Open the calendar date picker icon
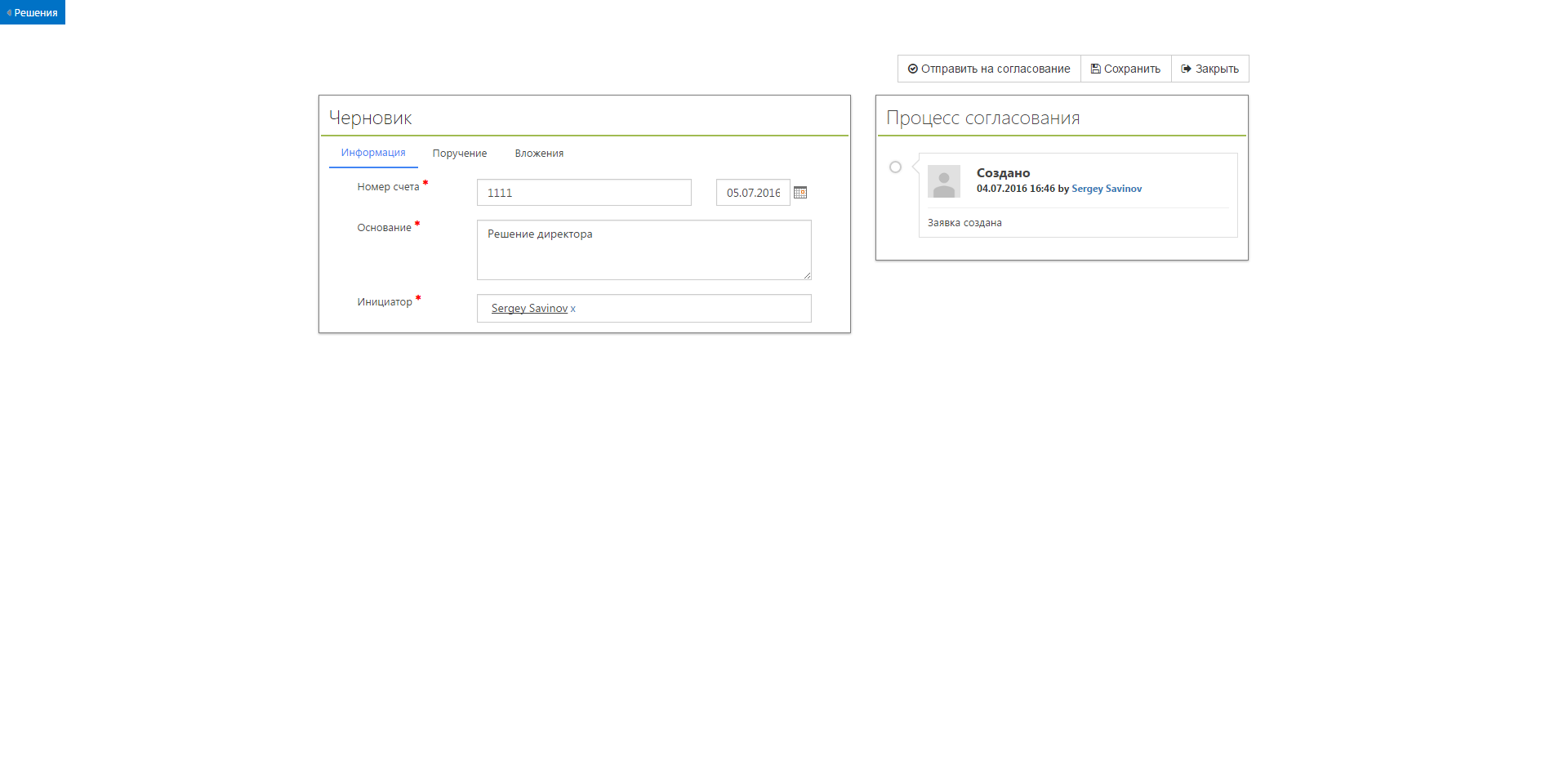 click(800, 193)
